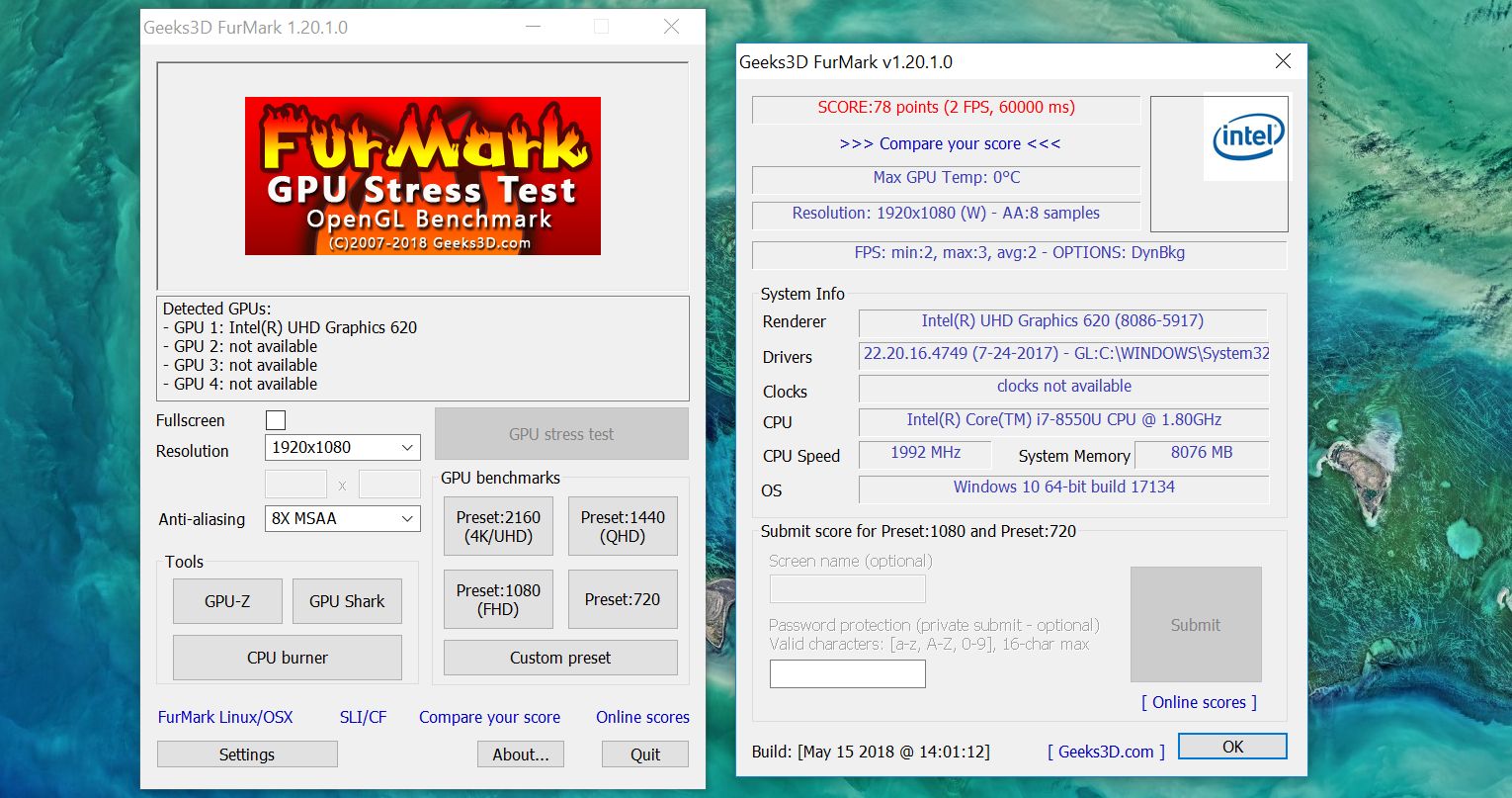Click the Max GPU Temp: 0°C field

tap(946, 178)
